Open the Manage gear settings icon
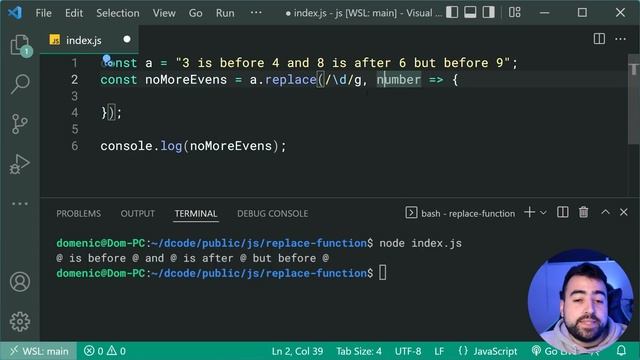Viewport: 640px width, 360px height. point(20,322)
